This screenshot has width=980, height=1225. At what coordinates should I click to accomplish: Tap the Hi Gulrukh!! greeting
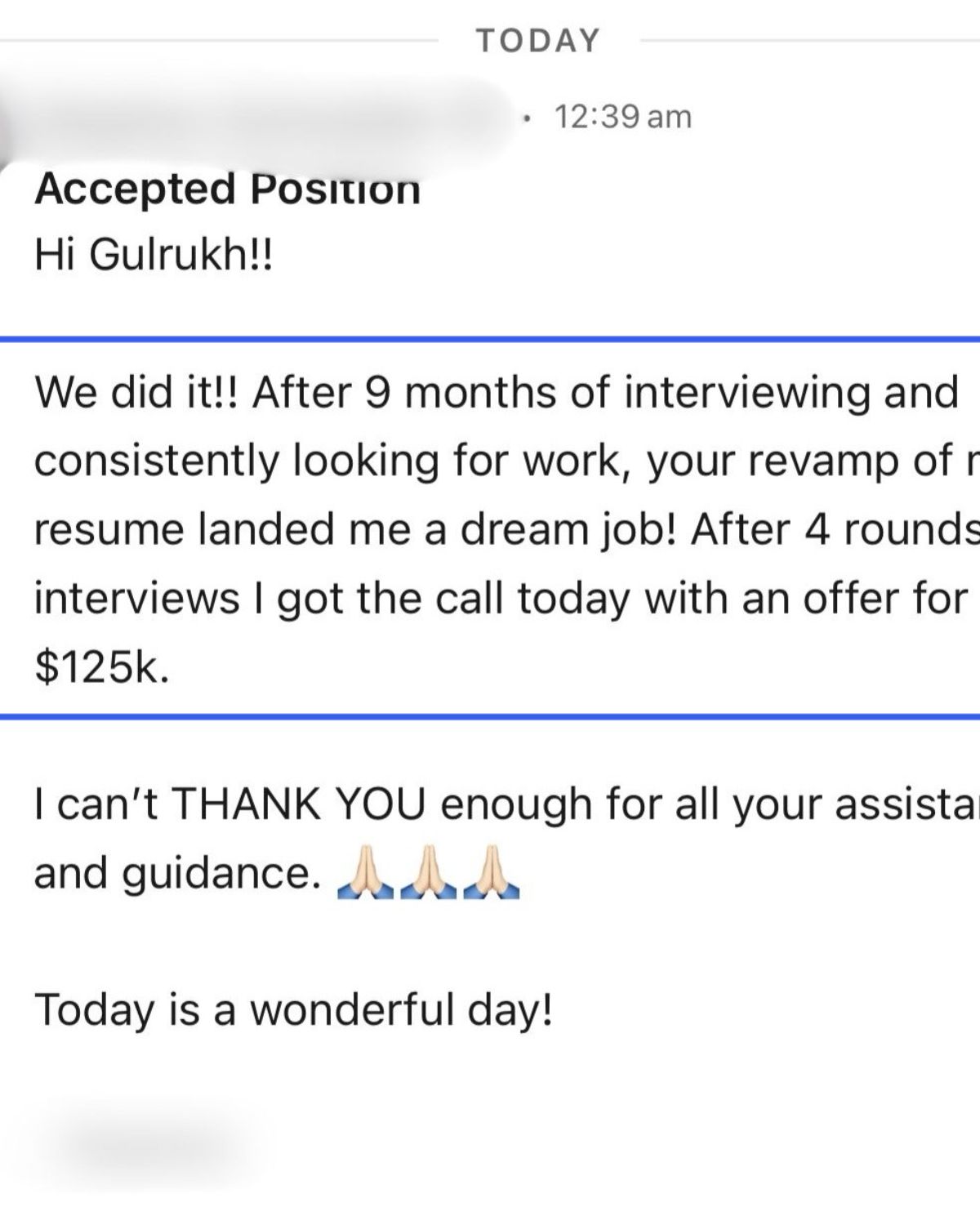(x=154, y=256)
